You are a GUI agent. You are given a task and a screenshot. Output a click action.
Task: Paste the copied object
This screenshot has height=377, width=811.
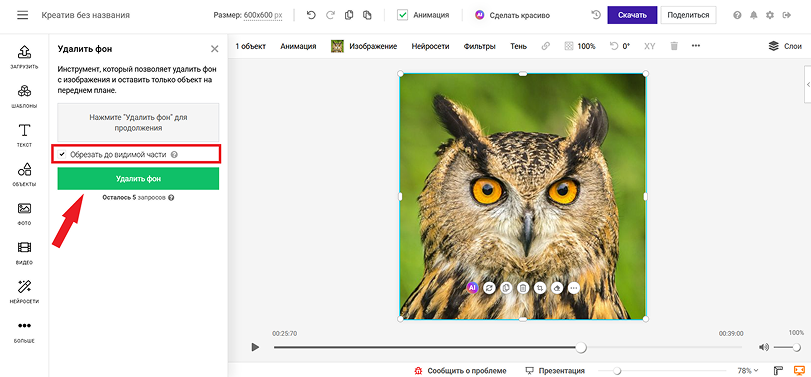pyautogui.click(x=367, y=15)
